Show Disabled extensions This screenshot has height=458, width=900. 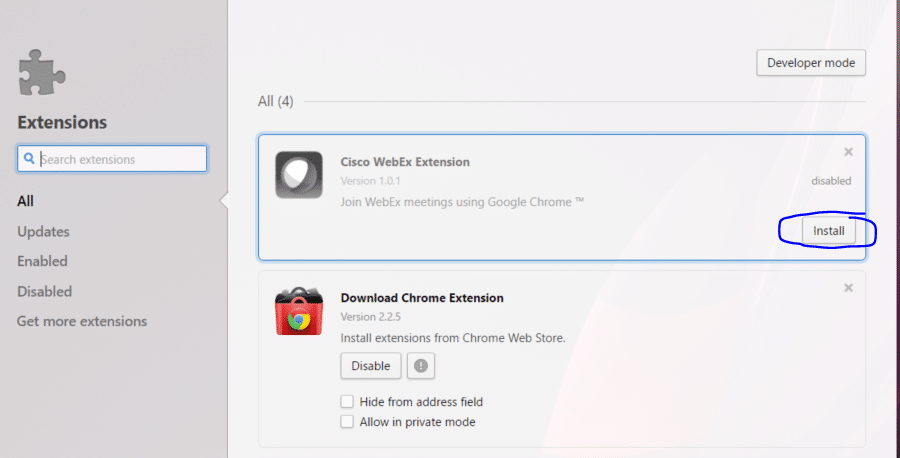tap(44, 291)
